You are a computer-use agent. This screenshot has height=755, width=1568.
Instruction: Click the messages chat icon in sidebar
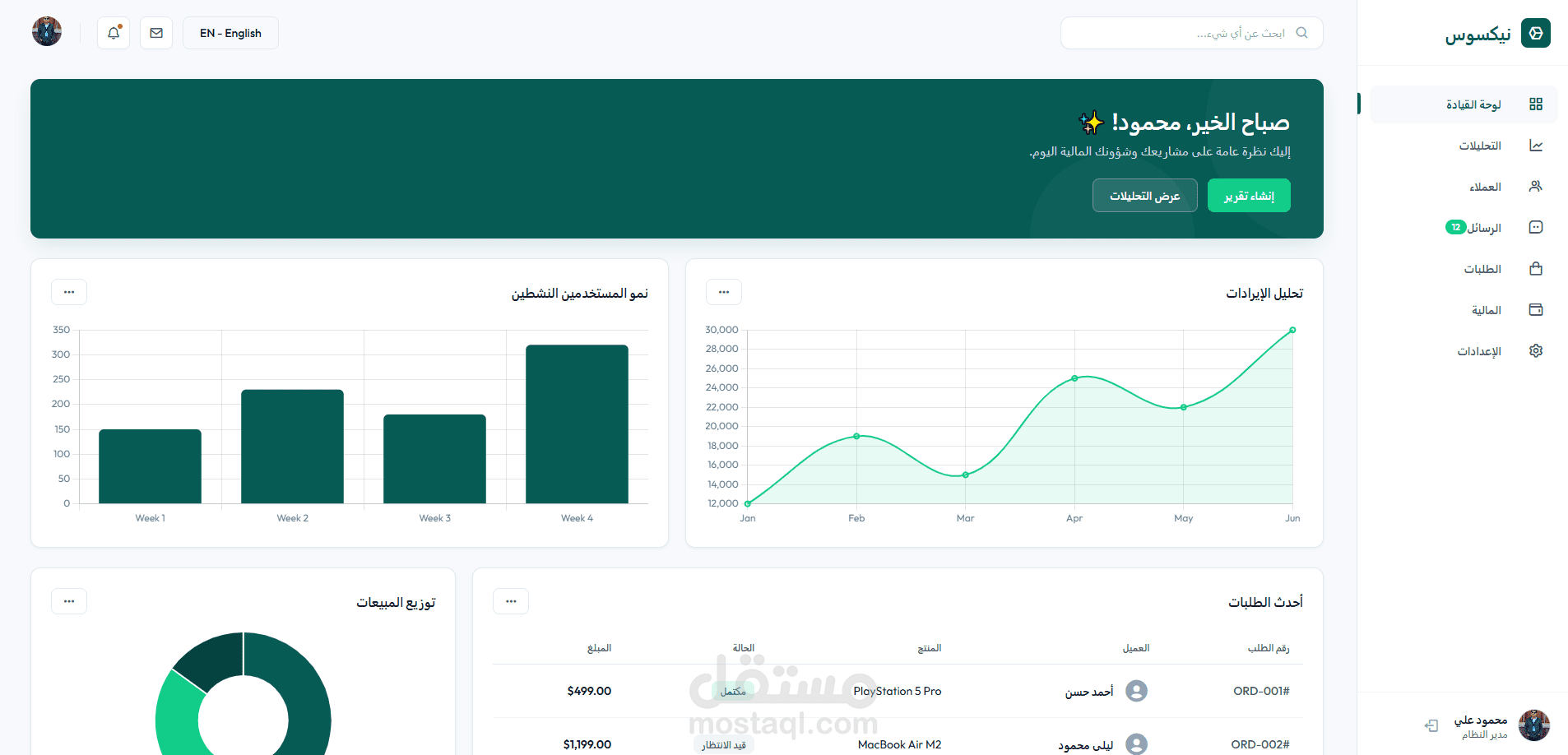pyautogui.click(x=1536, y=228)
